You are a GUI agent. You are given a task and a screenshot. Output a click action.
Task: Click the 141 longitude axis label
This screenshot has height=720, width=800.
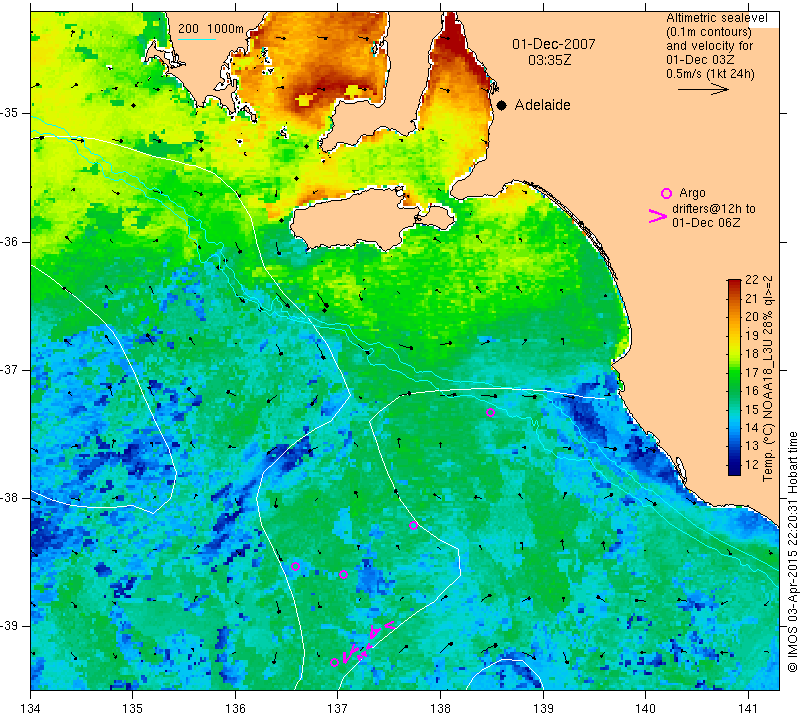click(x=748, y=709)
